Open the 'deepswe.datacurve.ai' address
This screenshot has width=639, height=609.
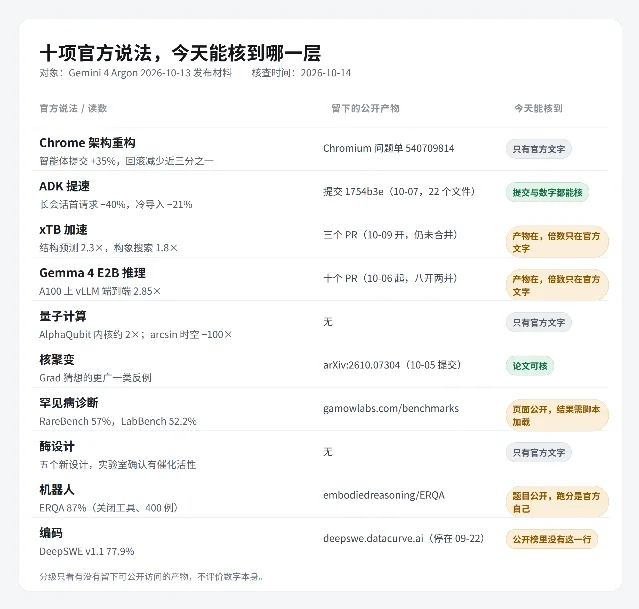pos(403,538)
